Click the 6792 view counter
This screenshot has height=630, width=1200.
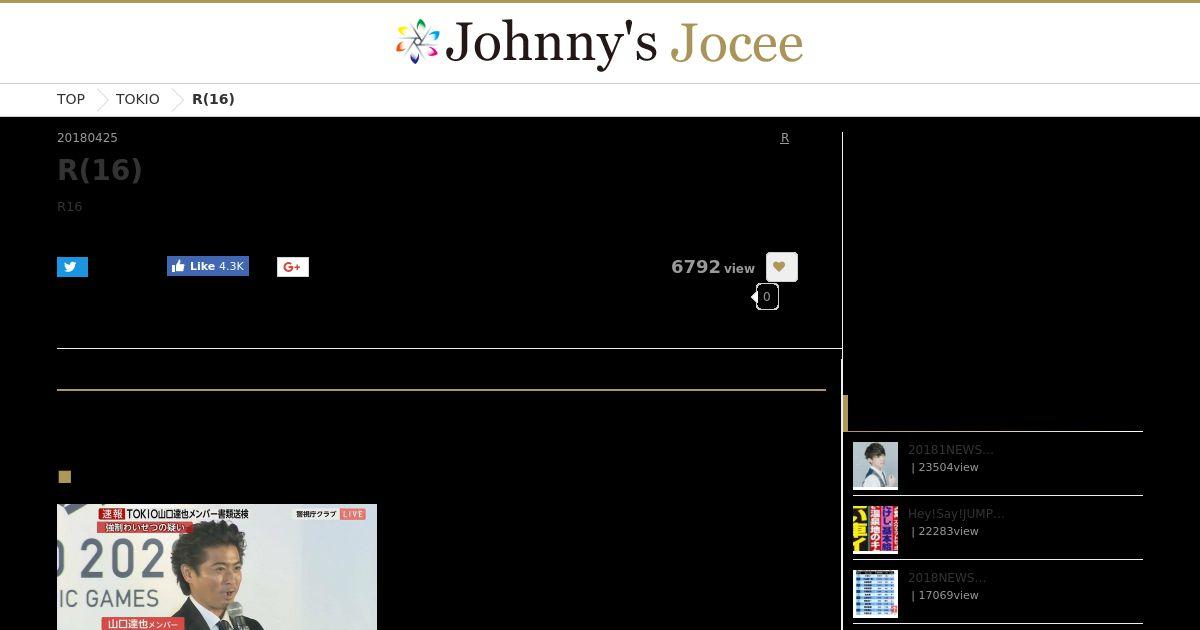[x=713, y=267]
